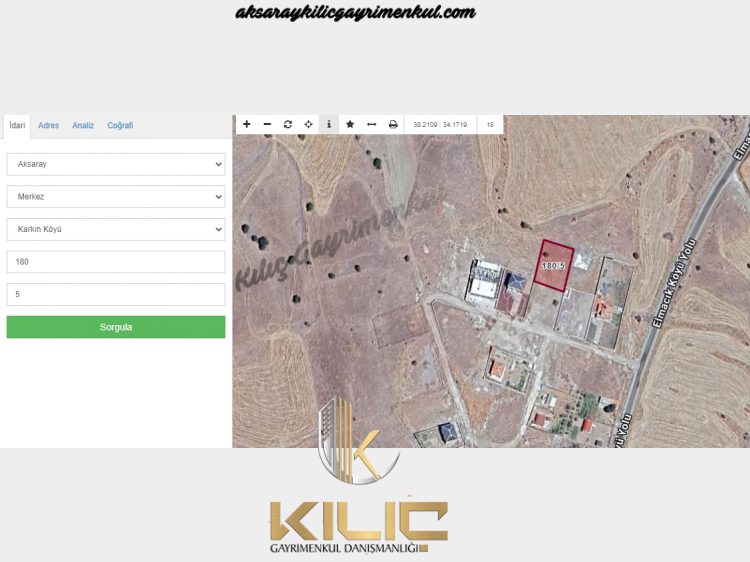Switch to the Adres tab
Image resolution: width=750 pixels, height=562 pixels.
click(48, 125)
